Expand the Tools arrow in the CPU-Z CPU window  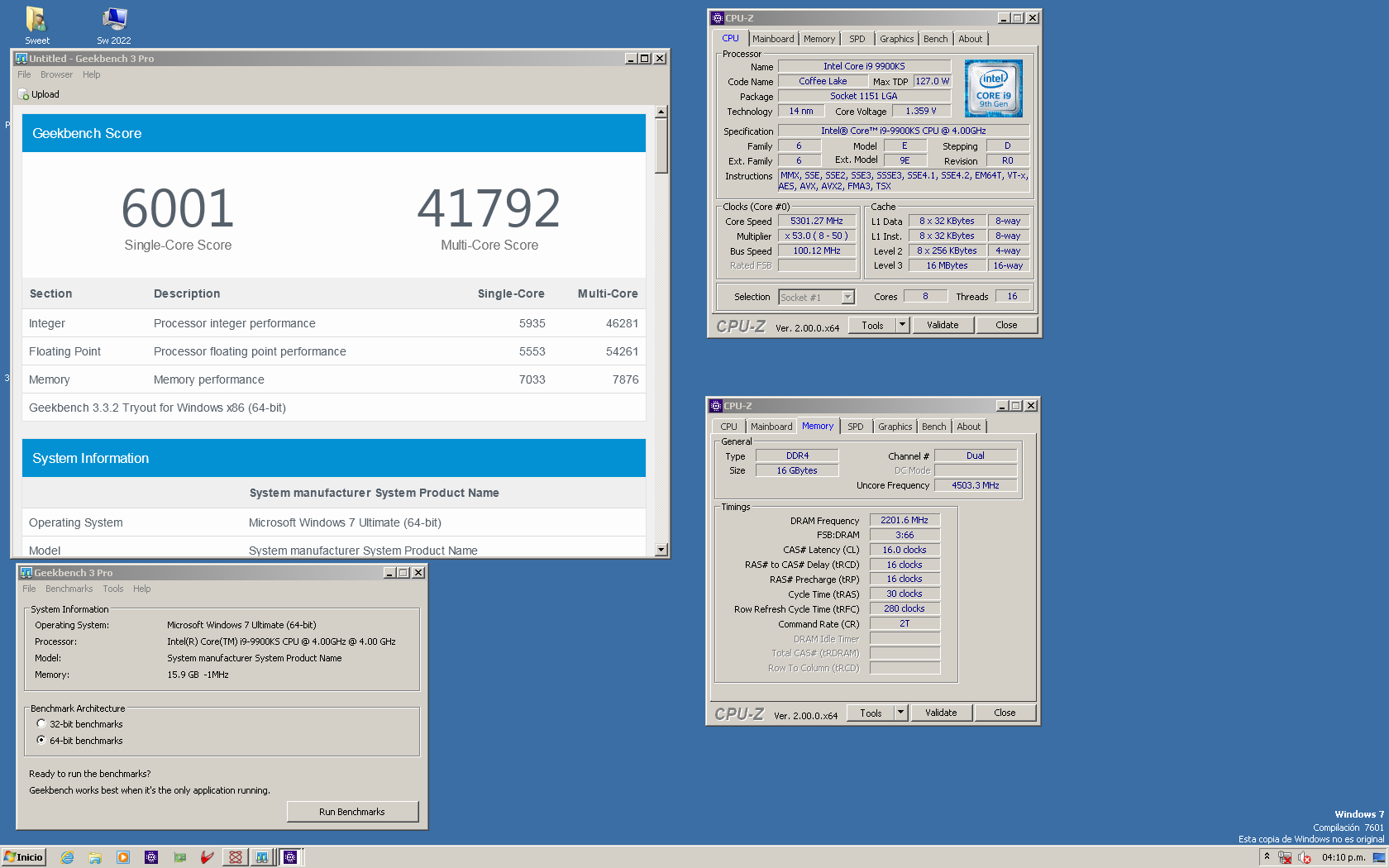coord(903,325)
